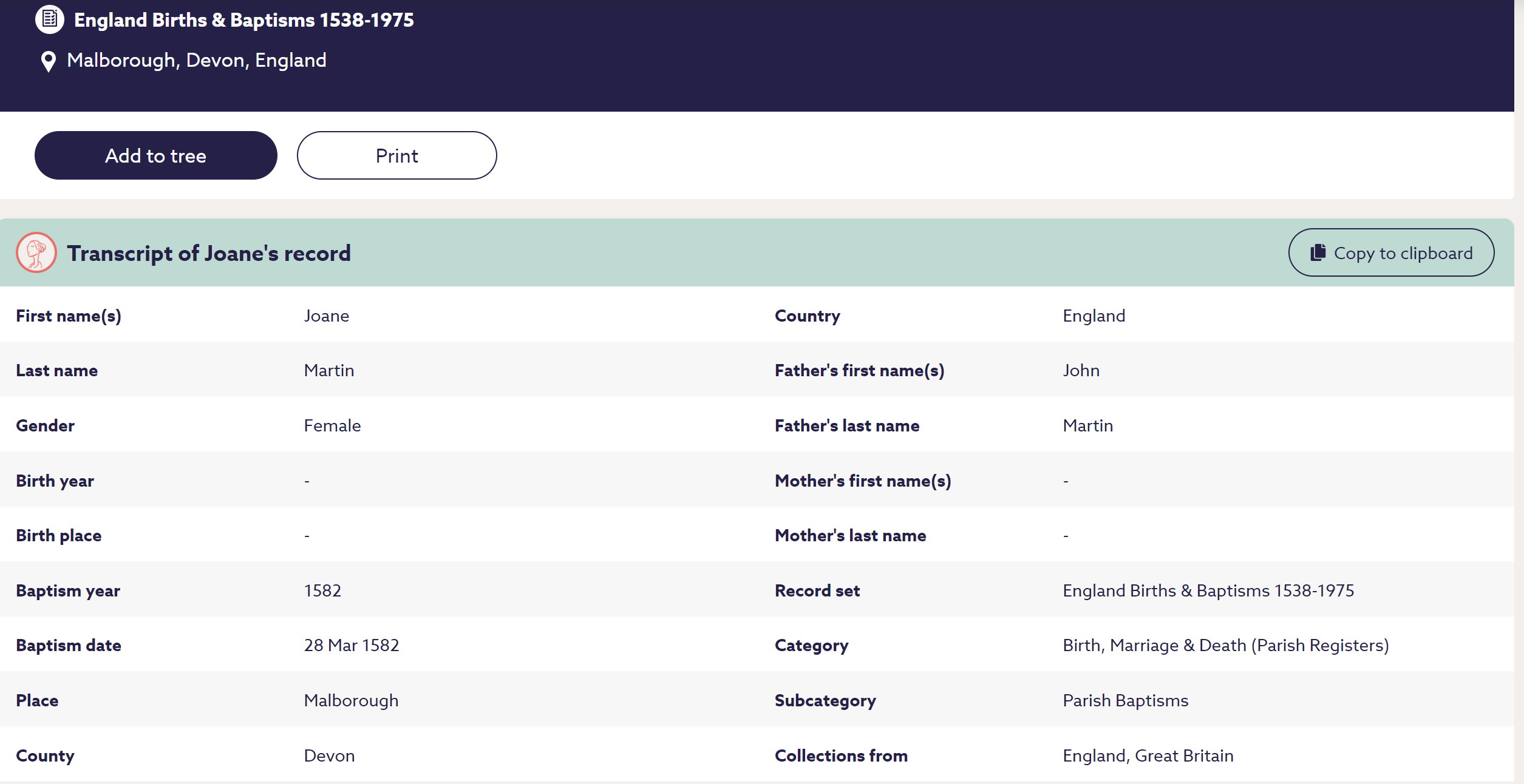Viewport: 1524px width, 784px height.
Task: Click the Record set value text
Action: coord(1208,591)
